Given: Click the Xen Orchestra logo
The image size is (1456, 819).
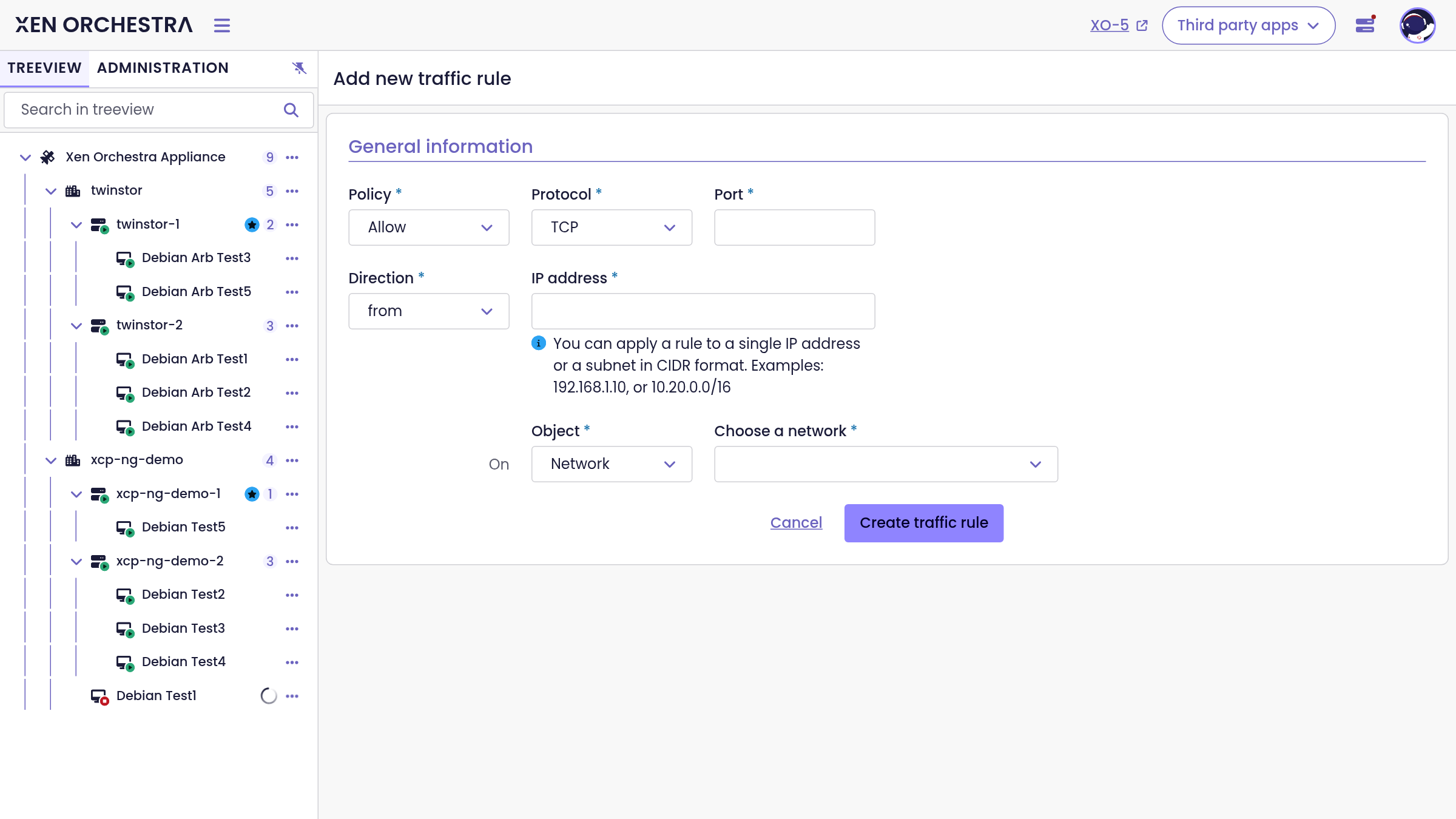Looking at the screenshot, I should [x=104, y=25].
